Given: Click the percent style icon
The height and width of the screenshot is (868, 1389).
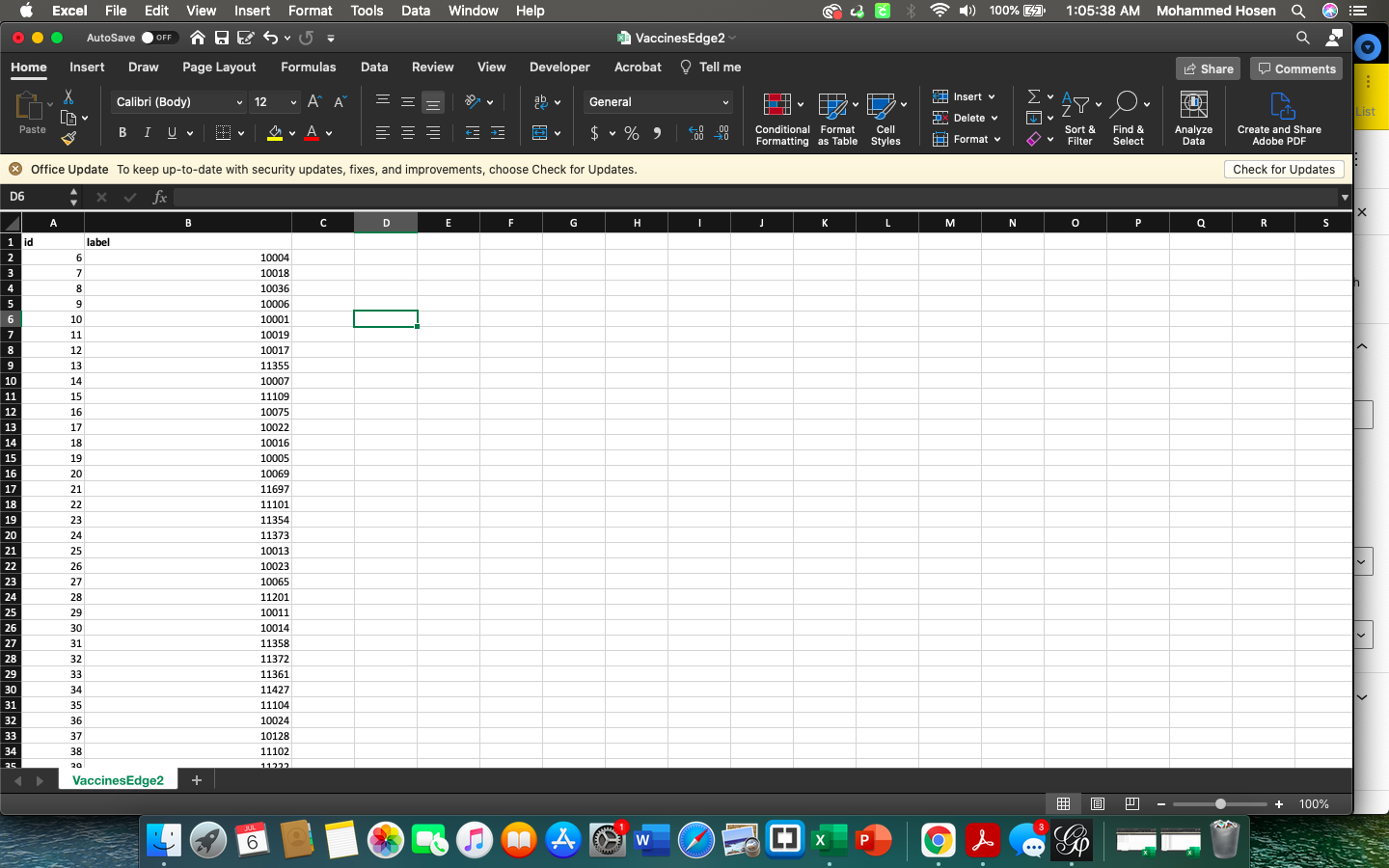Looking at the screenshot, I should click(x=632, y=133).
